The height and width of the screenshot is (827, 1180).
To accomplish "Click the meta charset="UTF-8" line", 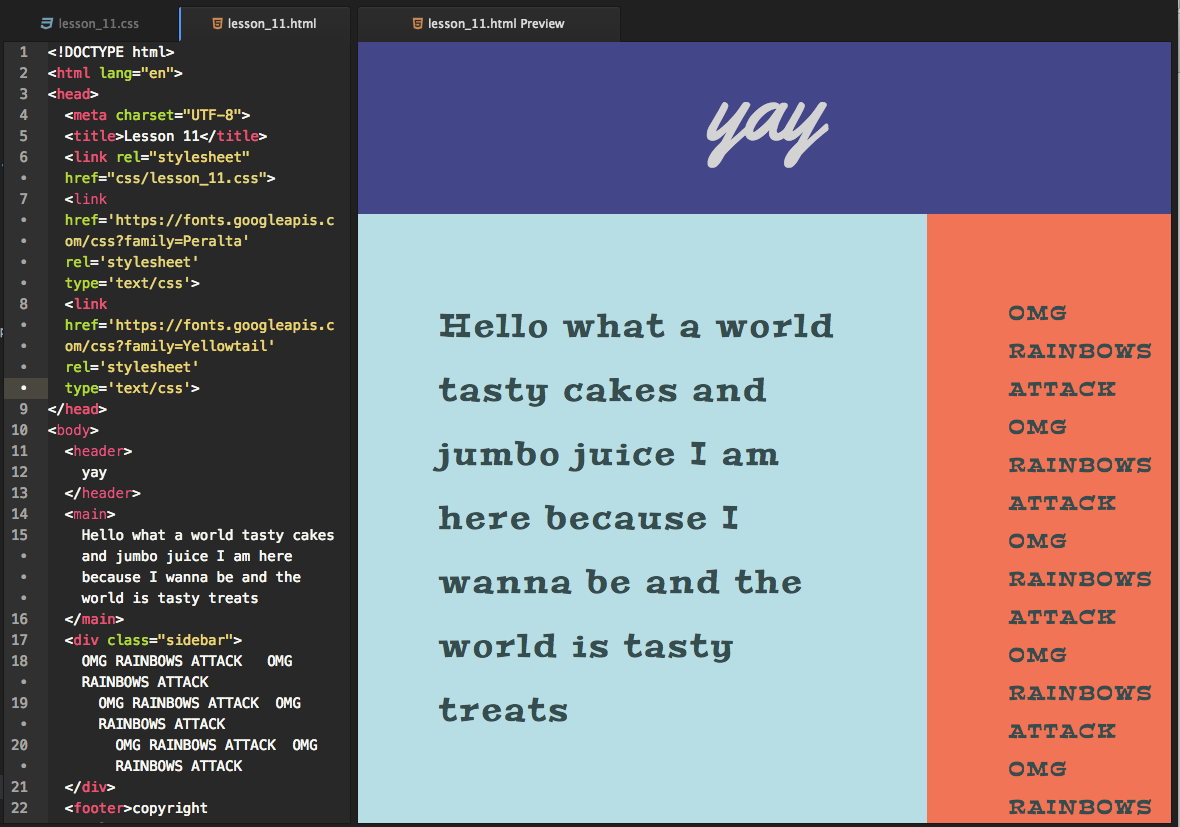I will coord(157,115).
